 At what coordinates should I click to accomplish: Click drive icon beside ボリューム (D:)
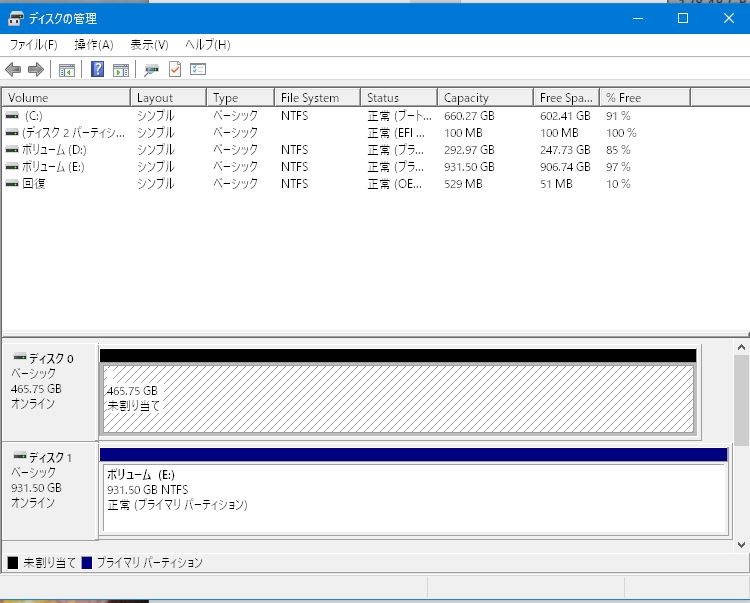(x=12, y=150)
